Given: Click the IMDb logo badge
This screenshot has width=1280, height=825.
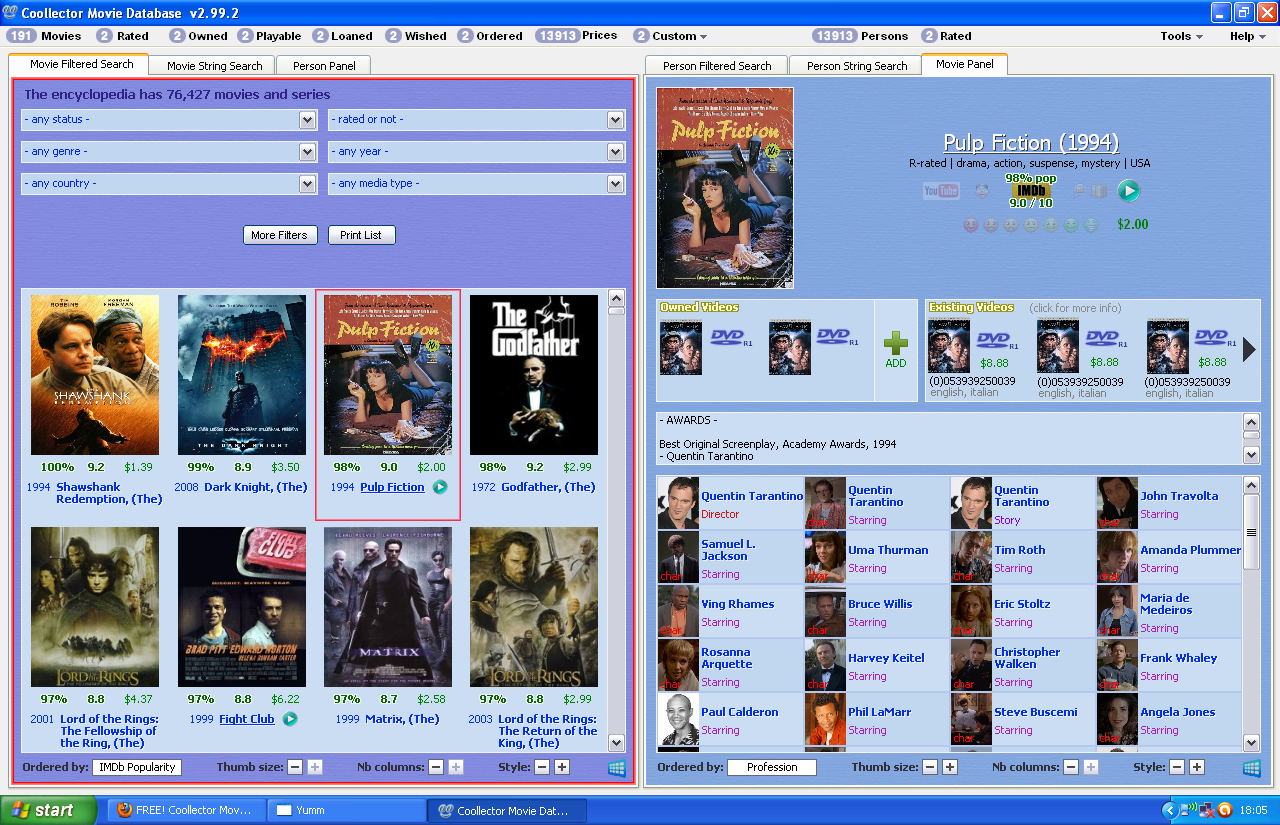Looking at the screenshot, I should pyautogui.click(x=1031, y=190).
